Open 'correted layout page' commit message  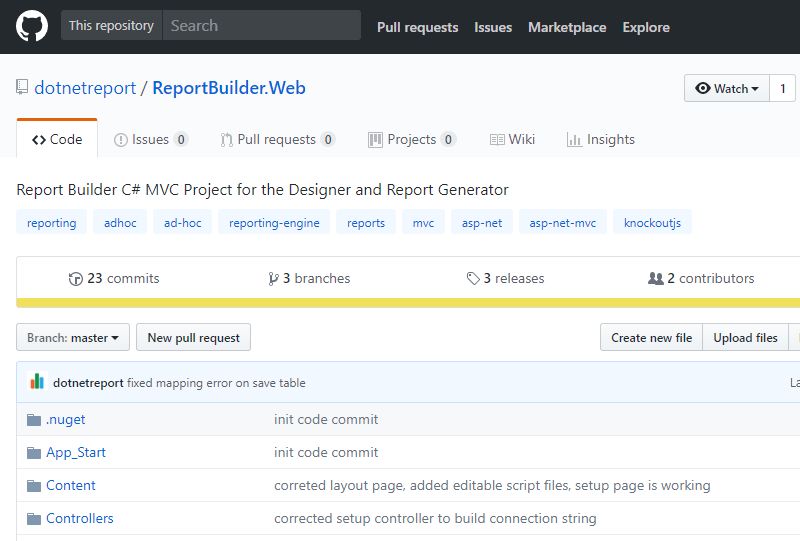click(492, 485)
